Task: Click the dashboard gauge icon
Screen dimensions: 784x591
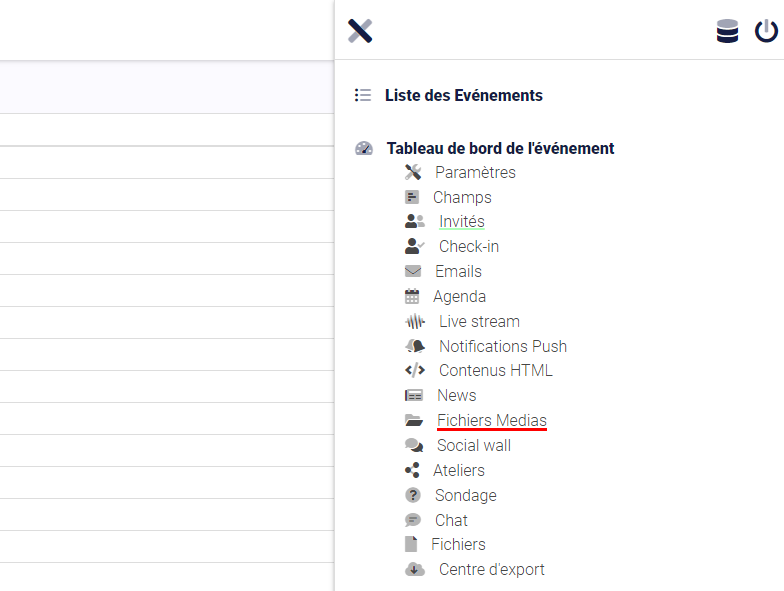Action: click(364, 148)
